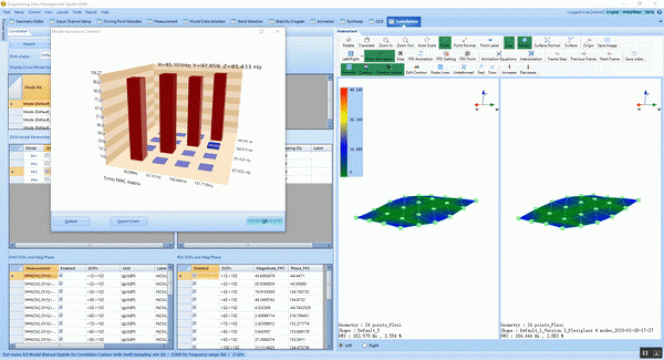Show the Origin marker
The width and height of the screenshot is (664, 360).
coord(588,42)
